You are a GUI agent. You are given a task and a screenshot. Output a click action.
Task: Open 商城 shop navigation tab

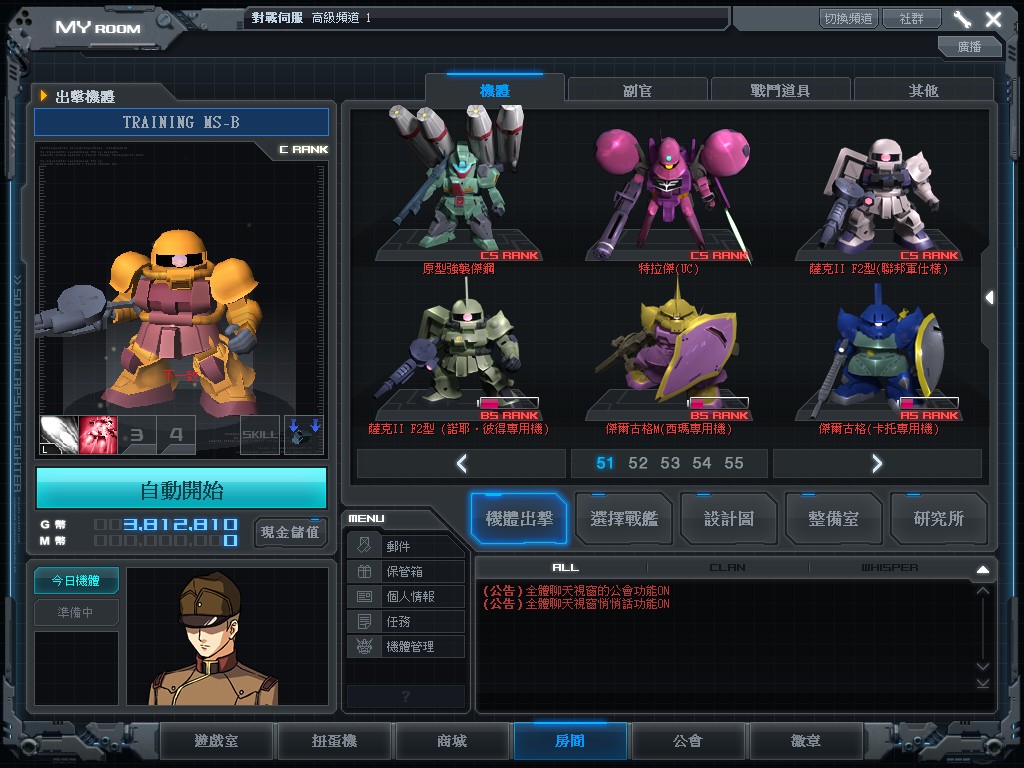click(x=452, y=741)
